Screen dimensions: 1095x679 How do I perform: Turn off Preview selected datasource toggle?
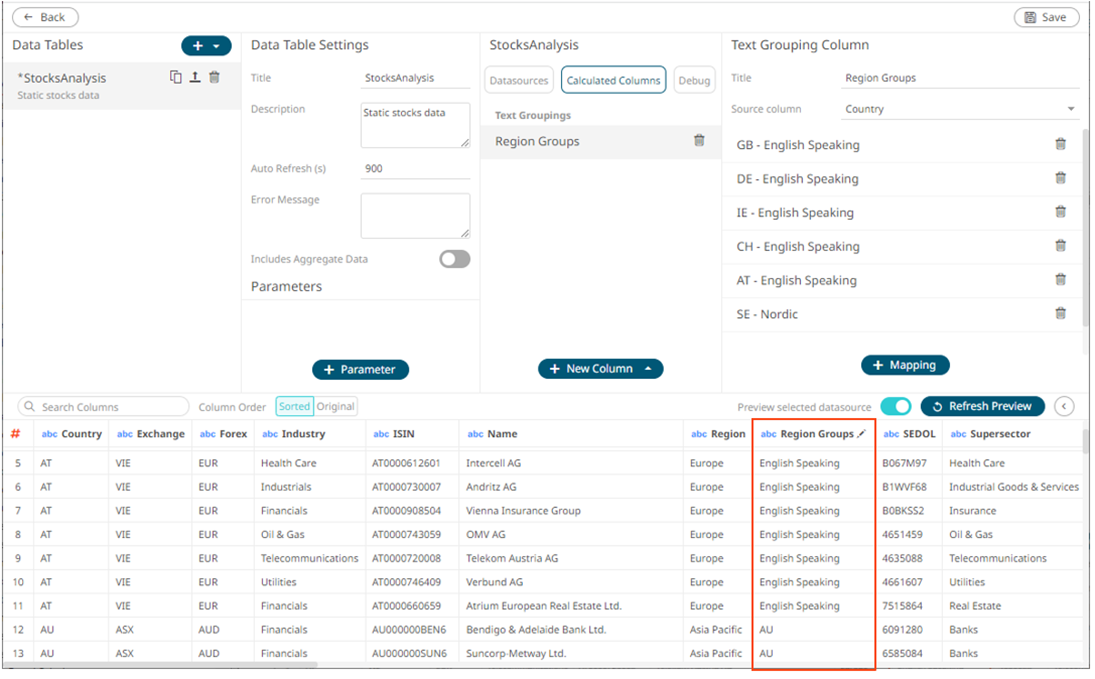point(895,406)
